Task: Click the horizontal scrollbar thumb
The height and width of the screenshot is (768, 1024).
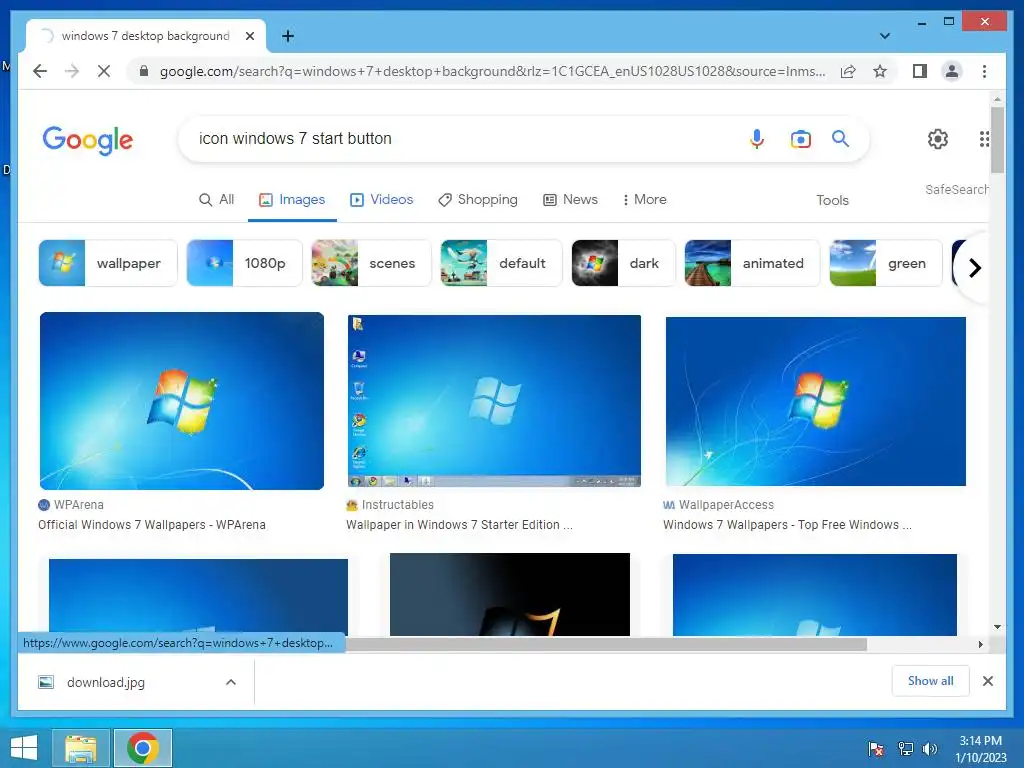Action: pyautogui.click(x=606, y=645)
